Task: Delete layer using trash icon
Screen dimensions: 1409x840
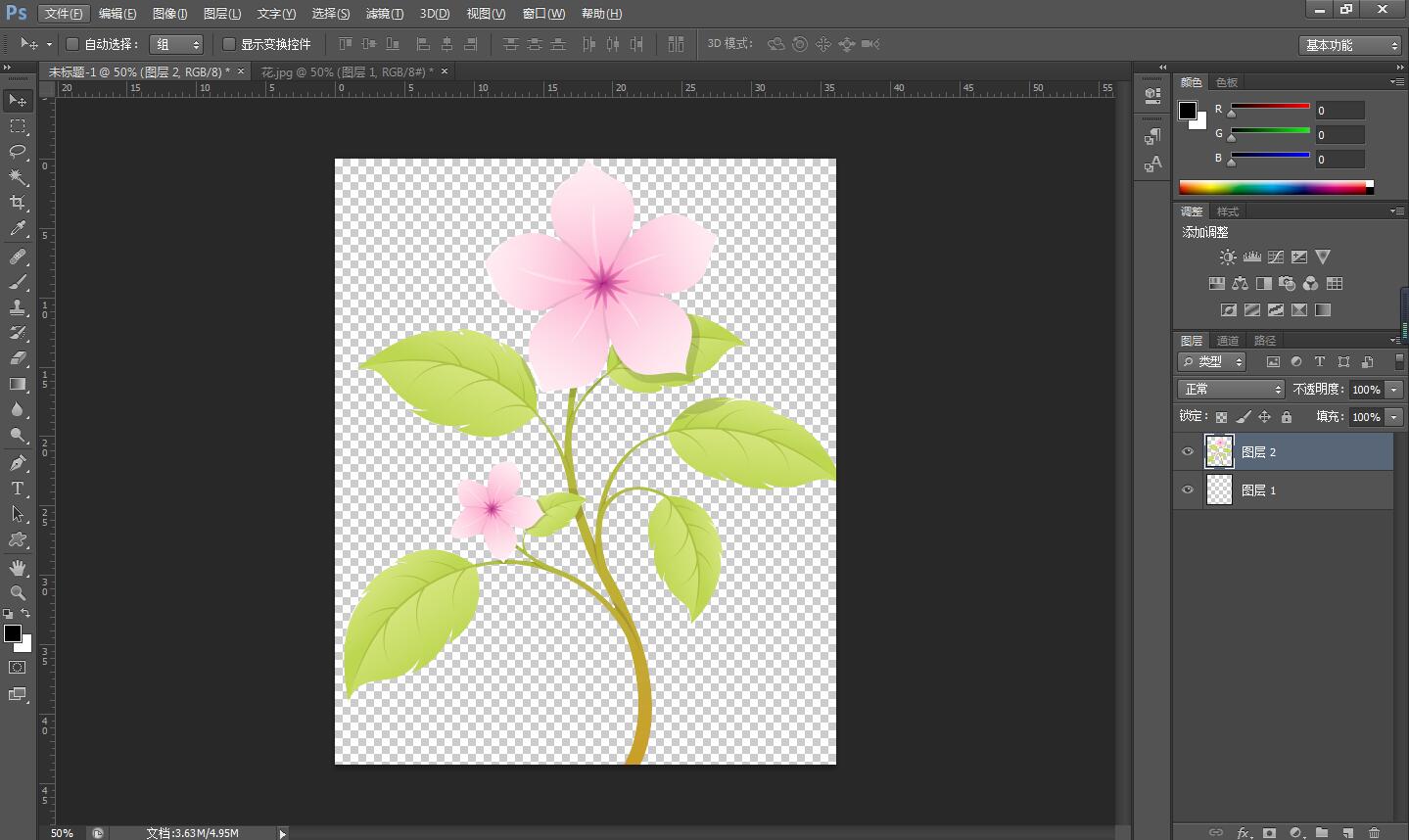Action: [1374, 832]
